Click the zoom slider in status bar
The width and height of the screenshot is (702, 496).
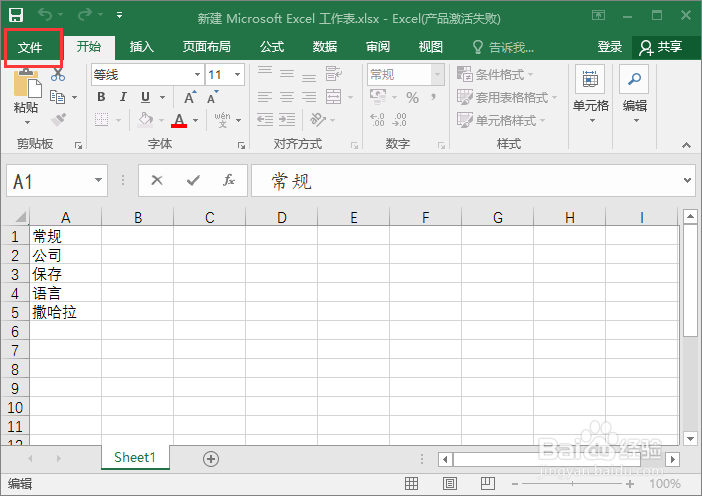(573, 483)
